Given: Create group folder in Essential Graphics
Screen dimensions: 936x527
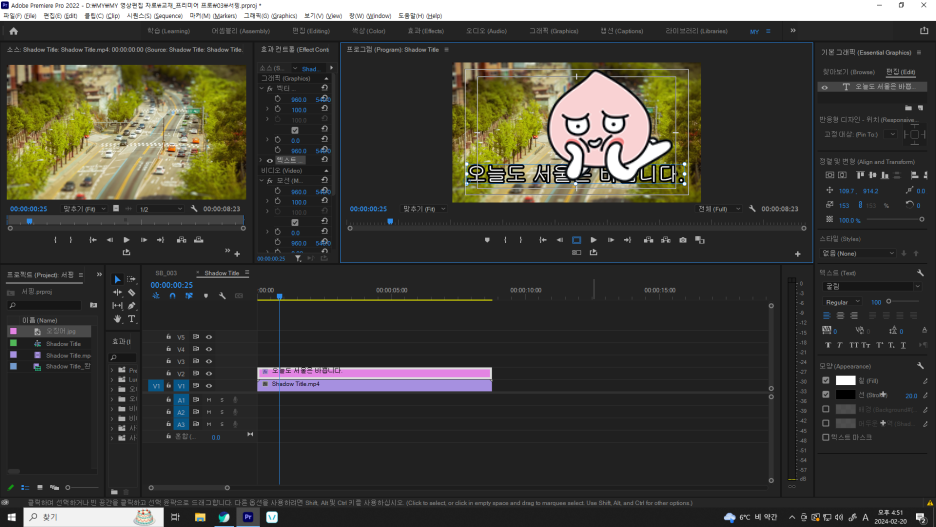Looking at the screenshot, I should 908,107.
